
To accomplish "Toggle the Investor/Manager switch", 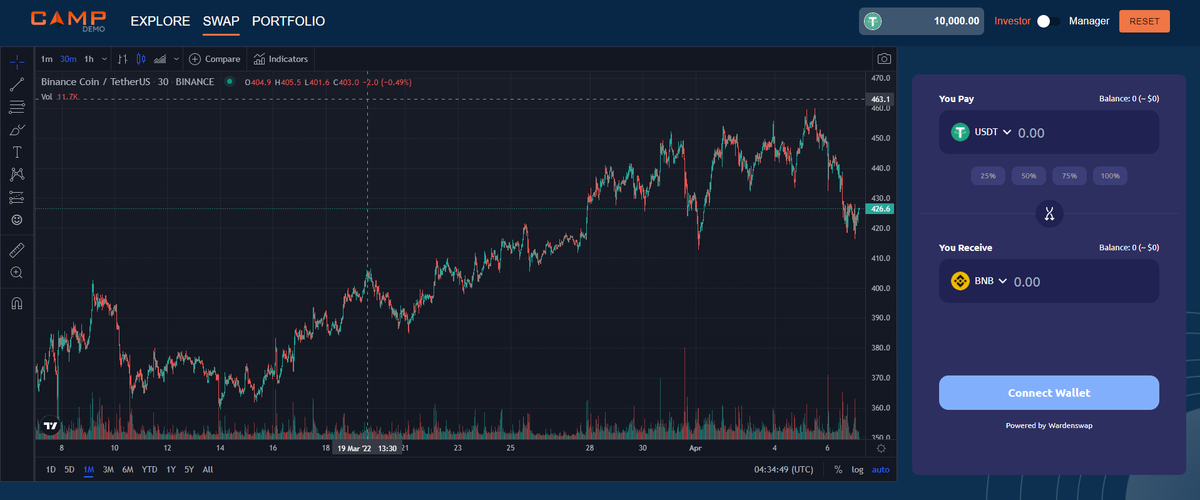I will click(x=1048, y=21).
